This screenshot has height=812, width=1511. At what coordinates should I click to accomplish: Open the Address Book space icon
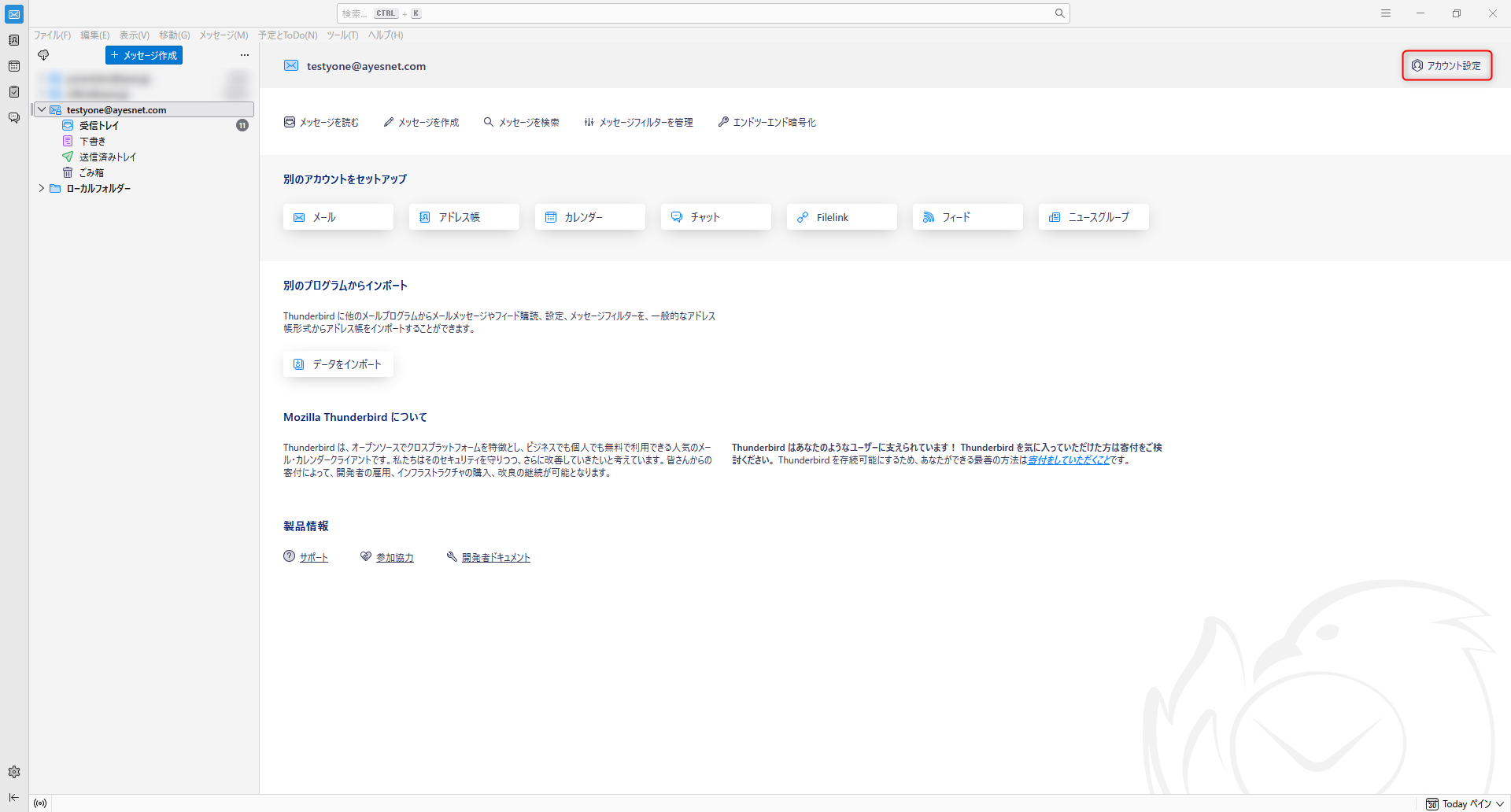(14, 40)
